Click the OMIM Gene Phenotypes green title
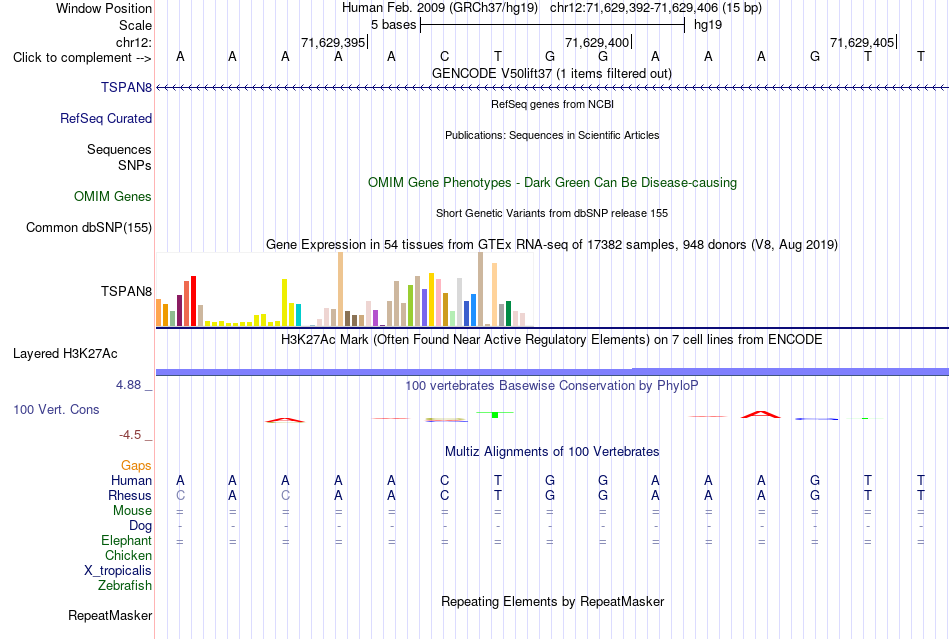The image size is (950, 639). (x=553, y=182)
